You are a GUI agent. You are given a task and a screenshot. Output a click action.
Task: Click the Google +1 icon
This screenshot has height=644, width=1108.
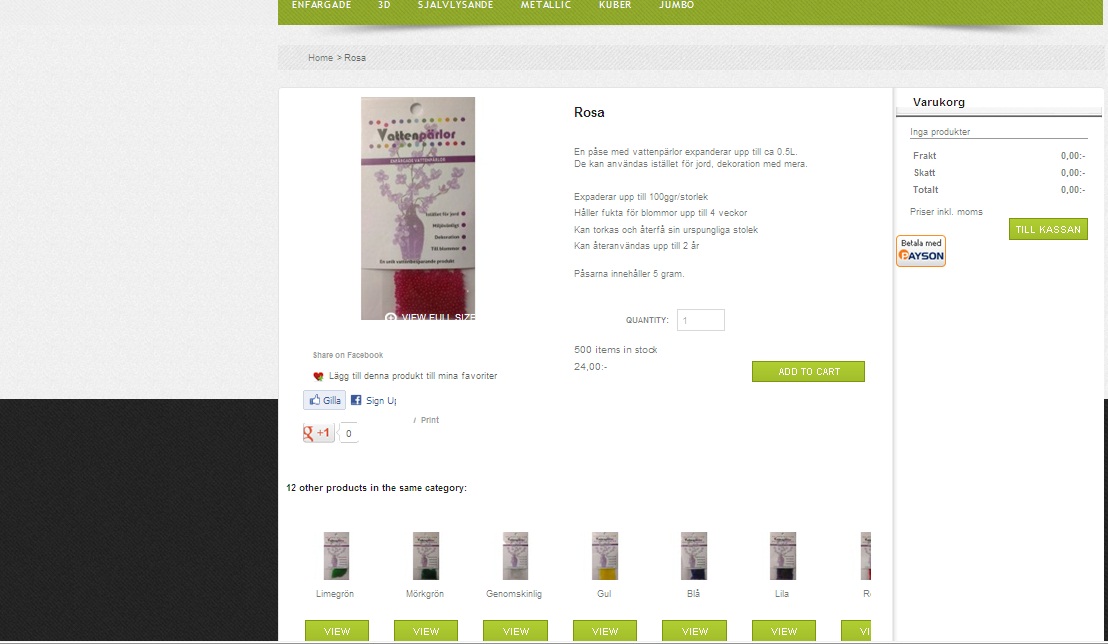pyautogui.click(x=318, y=433)
